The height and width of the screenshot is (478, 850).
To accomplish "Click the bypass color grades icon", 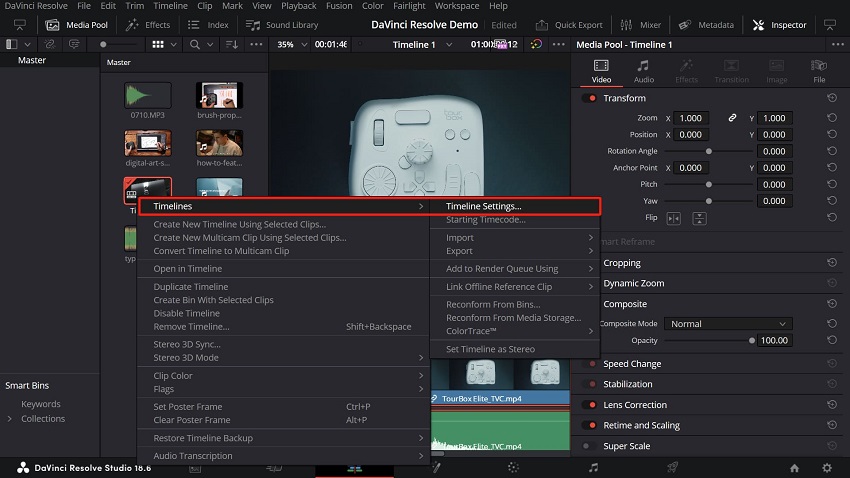I will [x=536, y=44].
